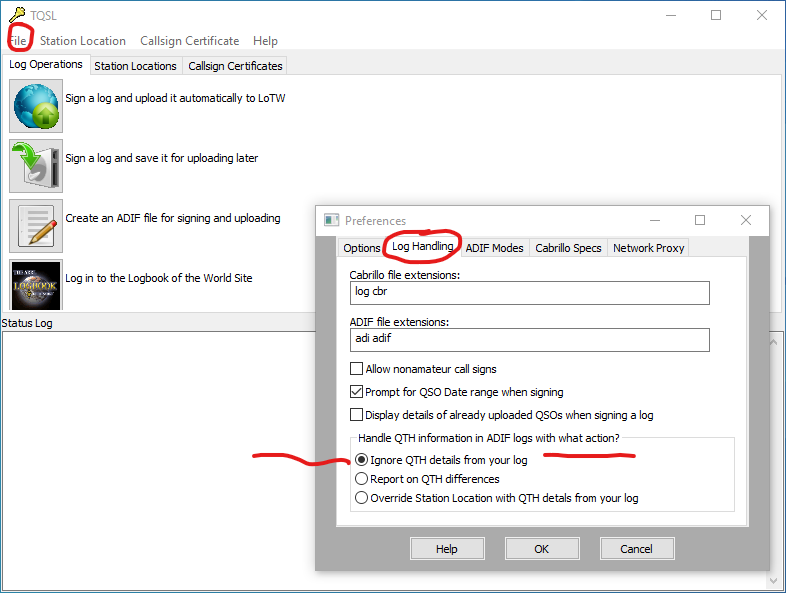Uncheck Prompt for QSO Date range when signing
Screen dimensions: 786x593
click(356, 391)
